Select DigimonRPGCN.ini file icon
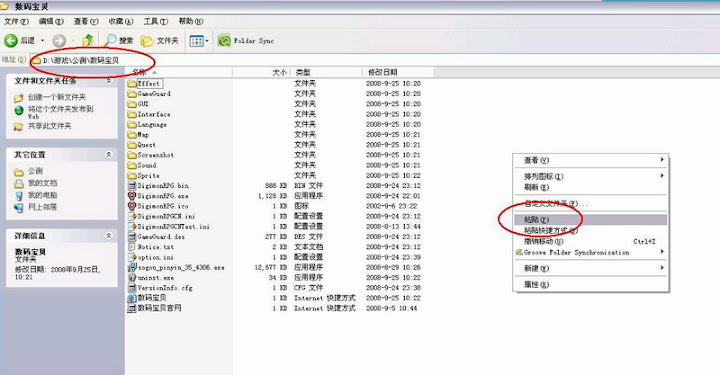 tap(132, 216)
